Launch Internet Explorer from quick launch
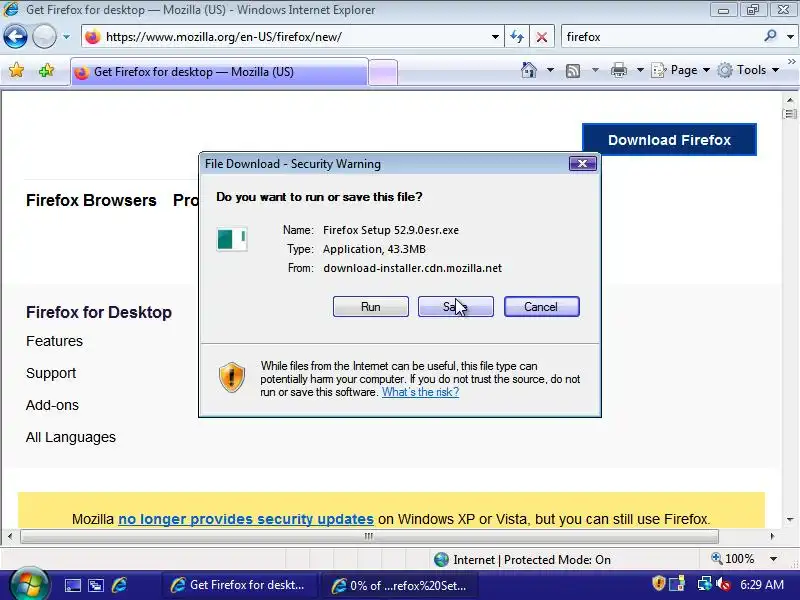 [x=119, y=585]
